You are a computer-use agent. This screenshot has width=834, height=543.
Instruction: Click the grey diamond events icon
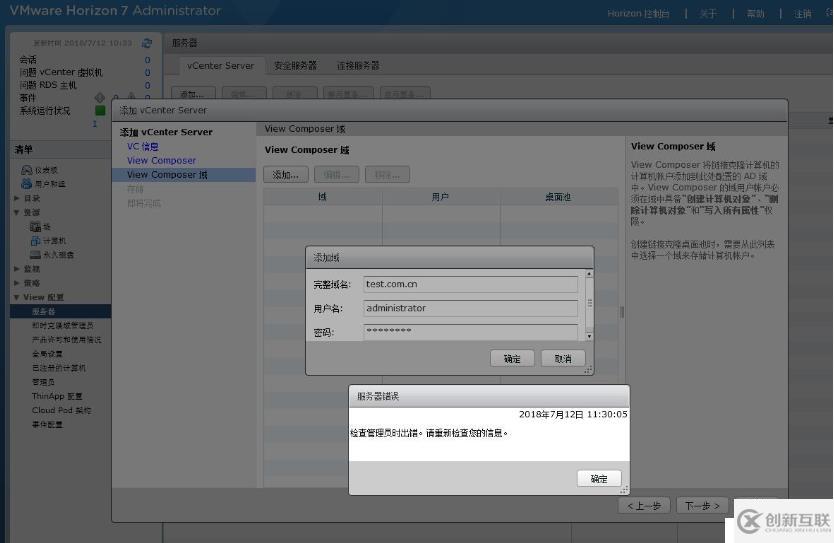pyautogui.click(x=99, y=97)
